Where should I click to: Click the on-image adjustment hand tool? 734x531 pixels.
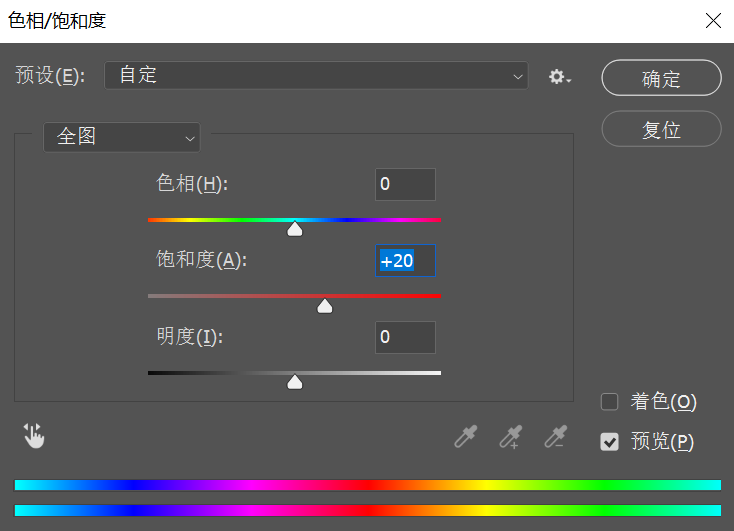[x=35, y=436]
